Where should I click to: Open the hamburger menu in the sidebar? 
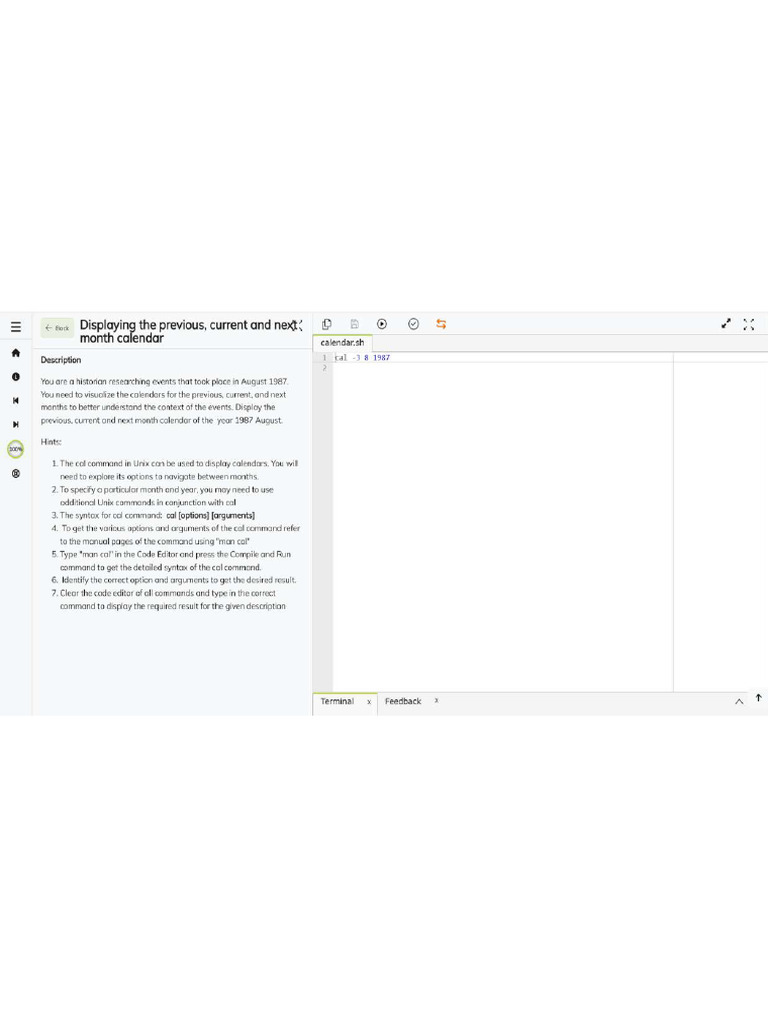pyautogui.click(x=16, y=327)
